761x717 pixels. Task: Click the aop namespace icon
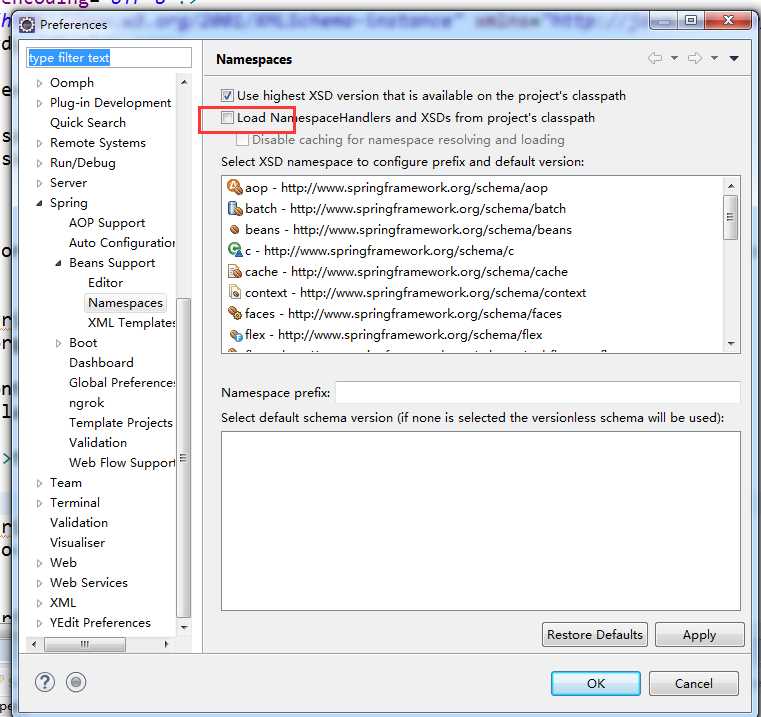coord(235,187)
